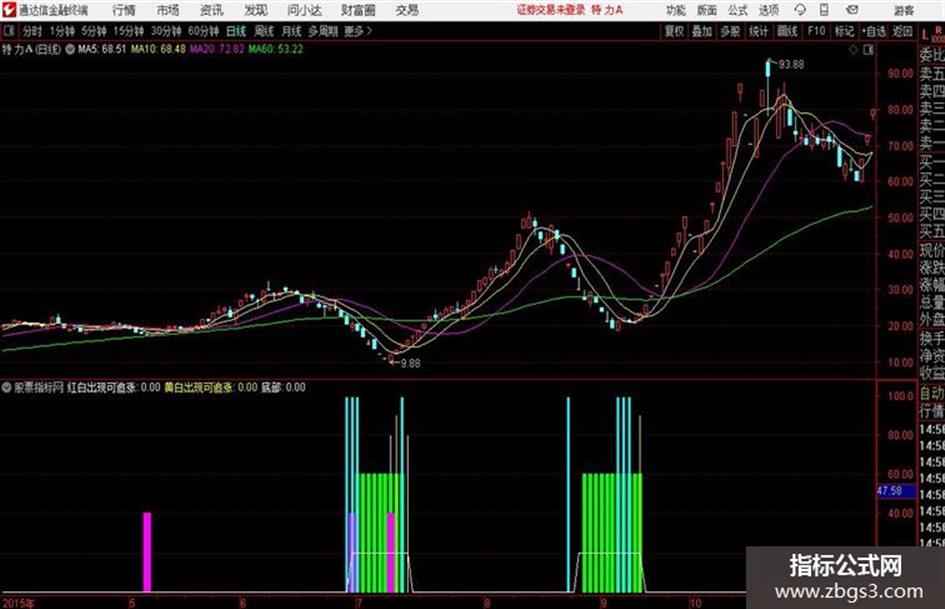Viewport: 945px width, 609px height.
Task: Click the 复权 toolbar button
Action: [674, 31]
